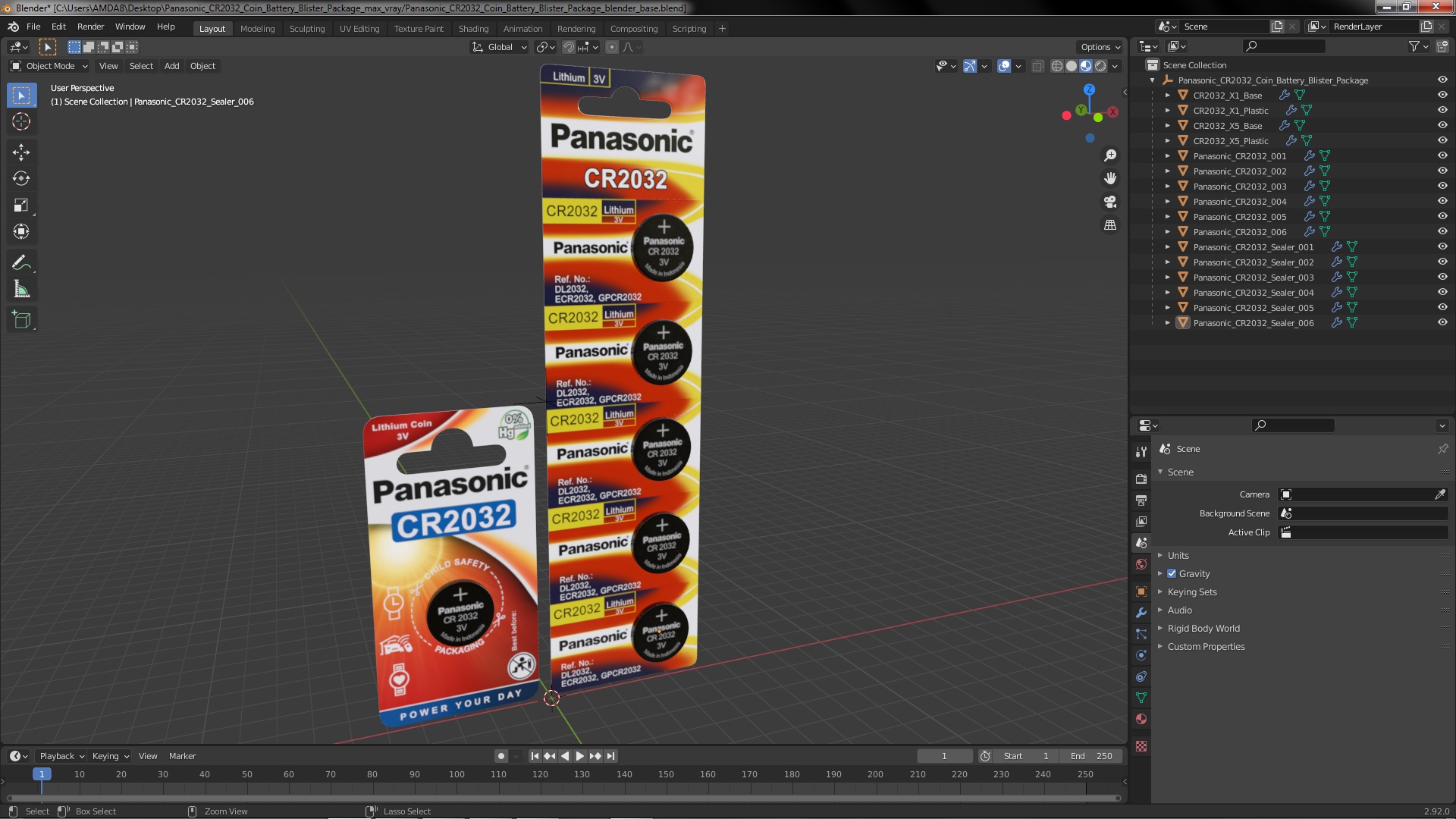Open the Output properties tab
This screenshot has width=1456, height=819.
1141,500
